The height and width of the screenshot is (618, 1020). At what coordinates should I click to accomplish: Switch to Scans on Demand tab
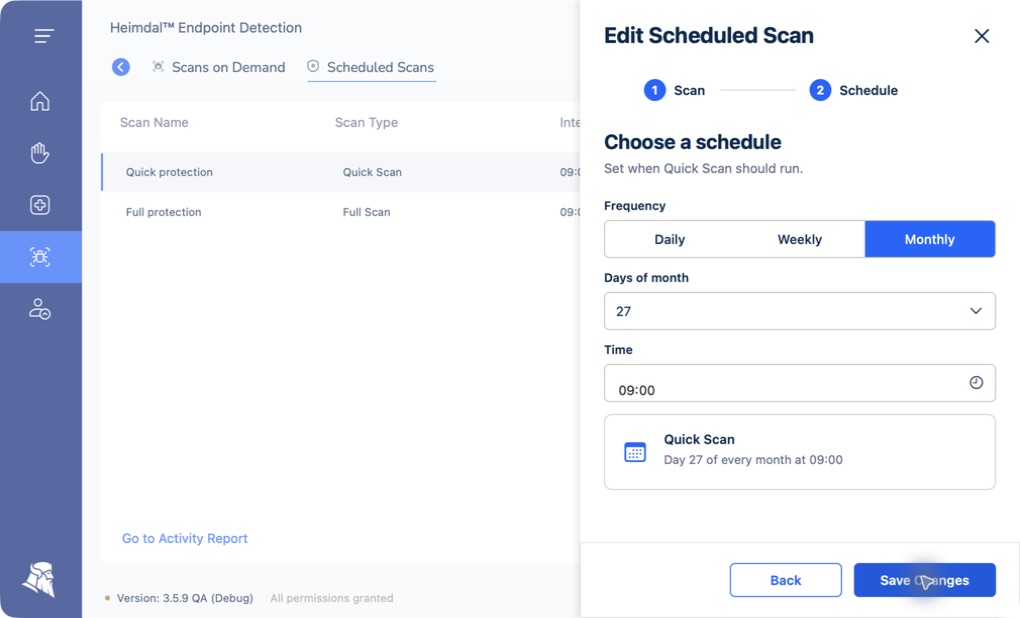[x=219, y=67]
